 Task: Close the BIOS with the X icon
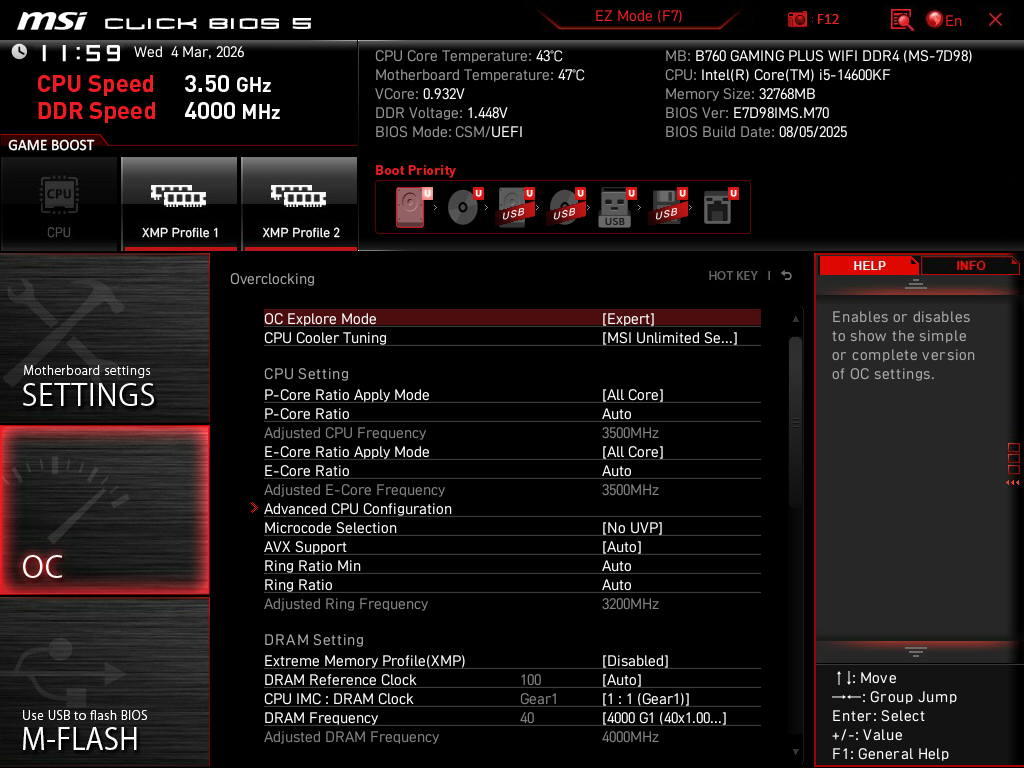pos(995,20)
